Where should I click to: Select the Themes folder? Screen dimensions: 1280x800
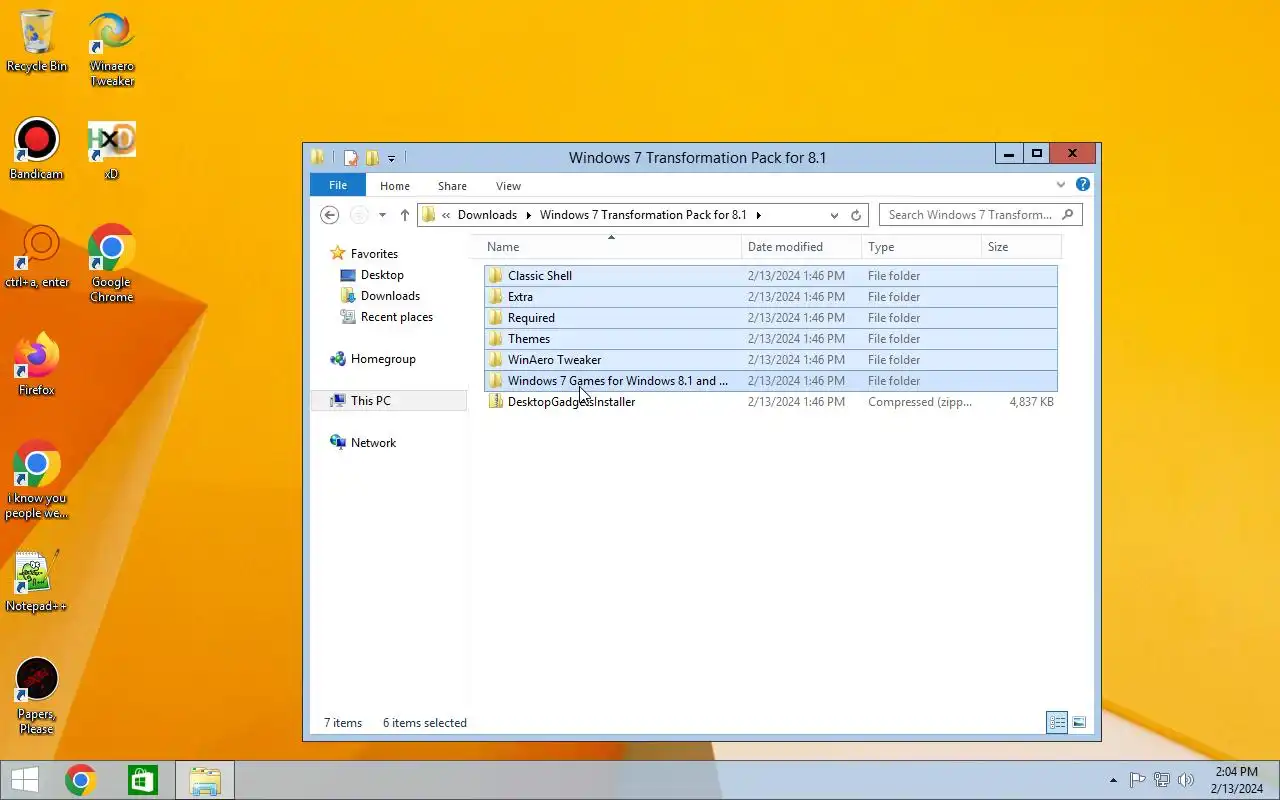coord(770,339)
